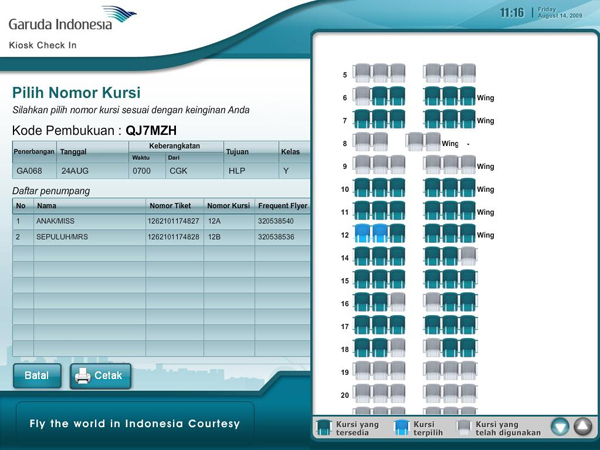Screen dimensions: 600x450
Task: Click the Frequent Flyer column header
Action: point(281,205)
